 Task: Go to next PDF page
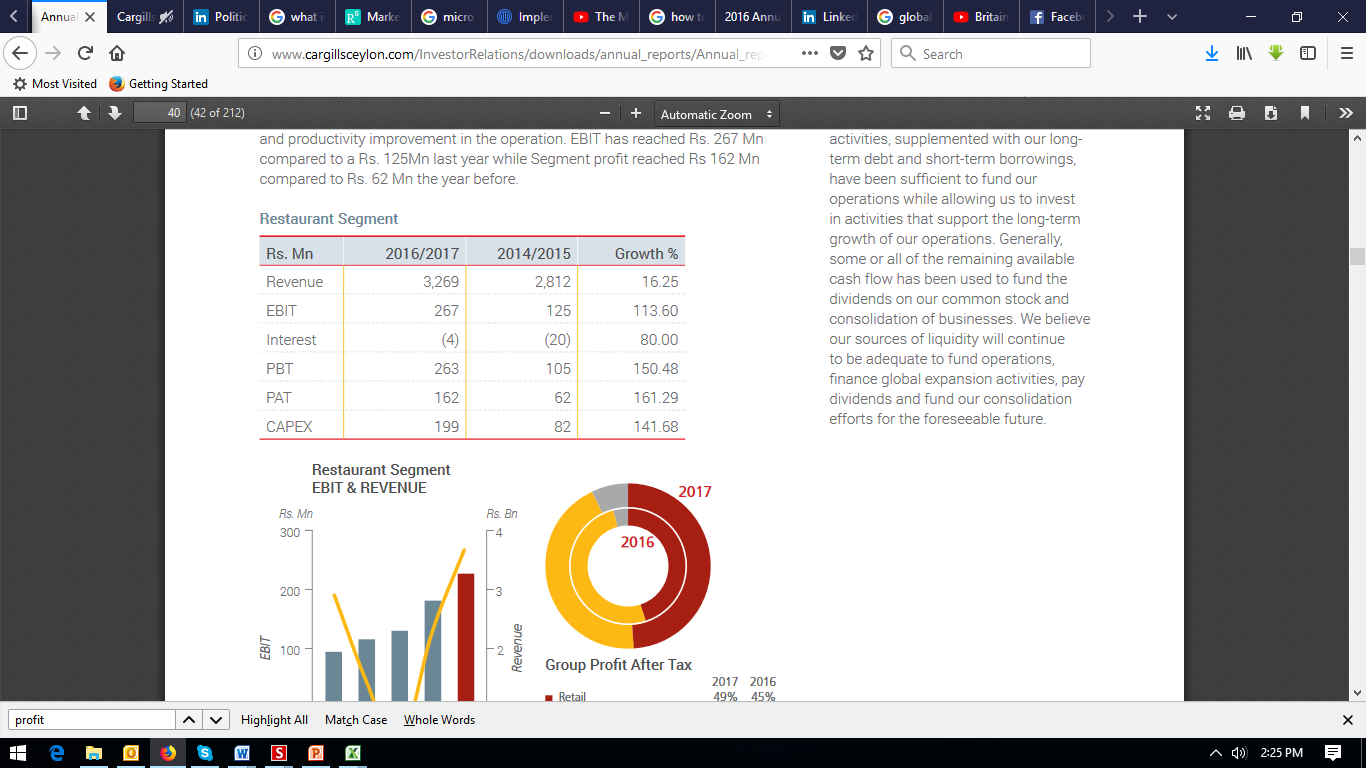(114, 113)
